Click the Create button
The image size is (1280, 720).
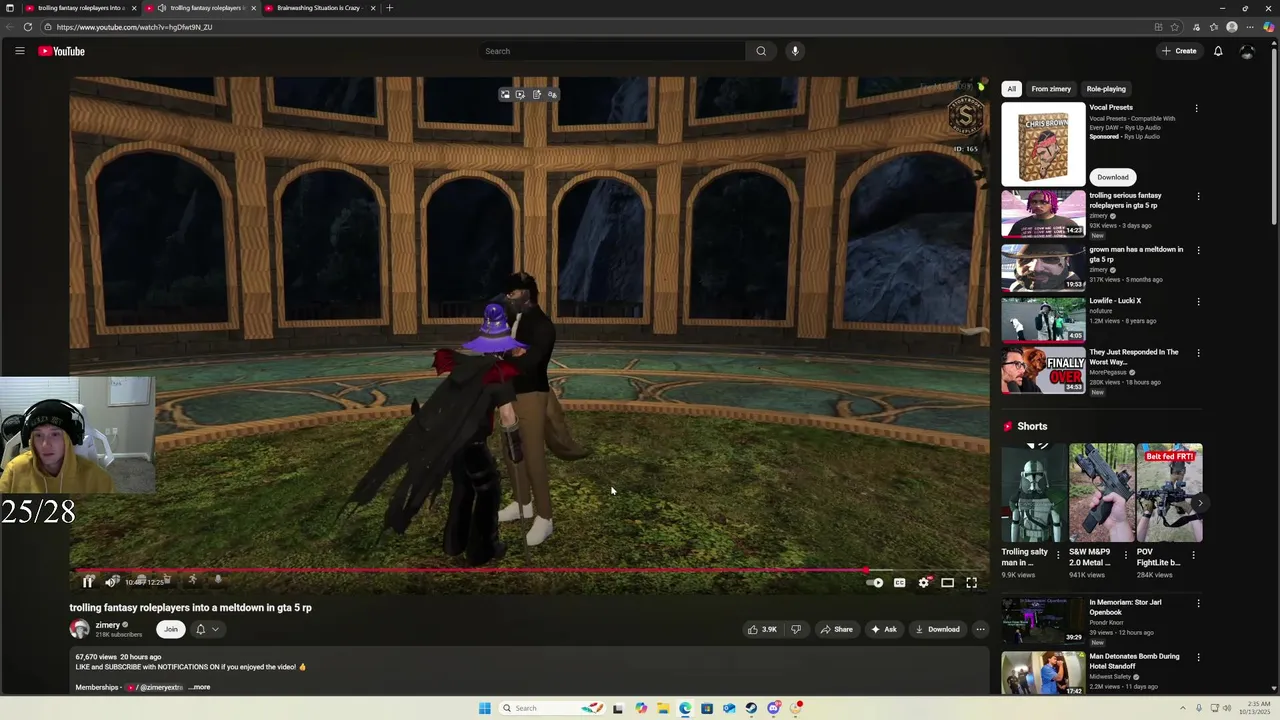tap(1179, 51)
